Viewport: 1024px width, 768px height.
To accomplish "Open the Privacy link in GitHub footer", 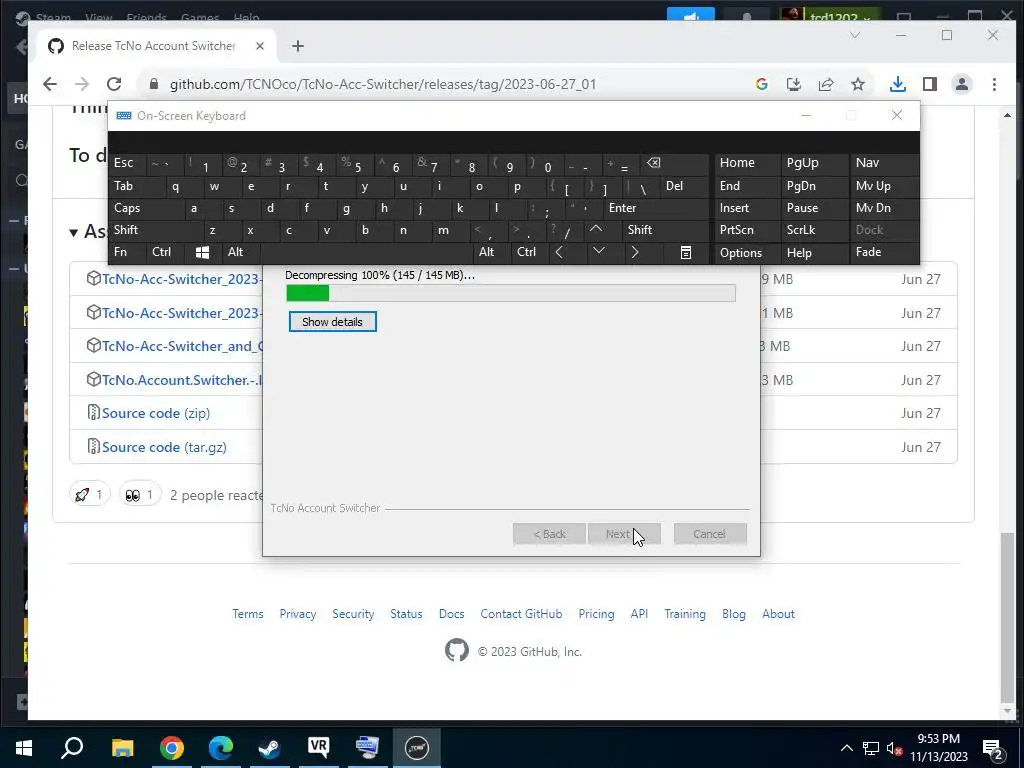I will click(298, 614).
